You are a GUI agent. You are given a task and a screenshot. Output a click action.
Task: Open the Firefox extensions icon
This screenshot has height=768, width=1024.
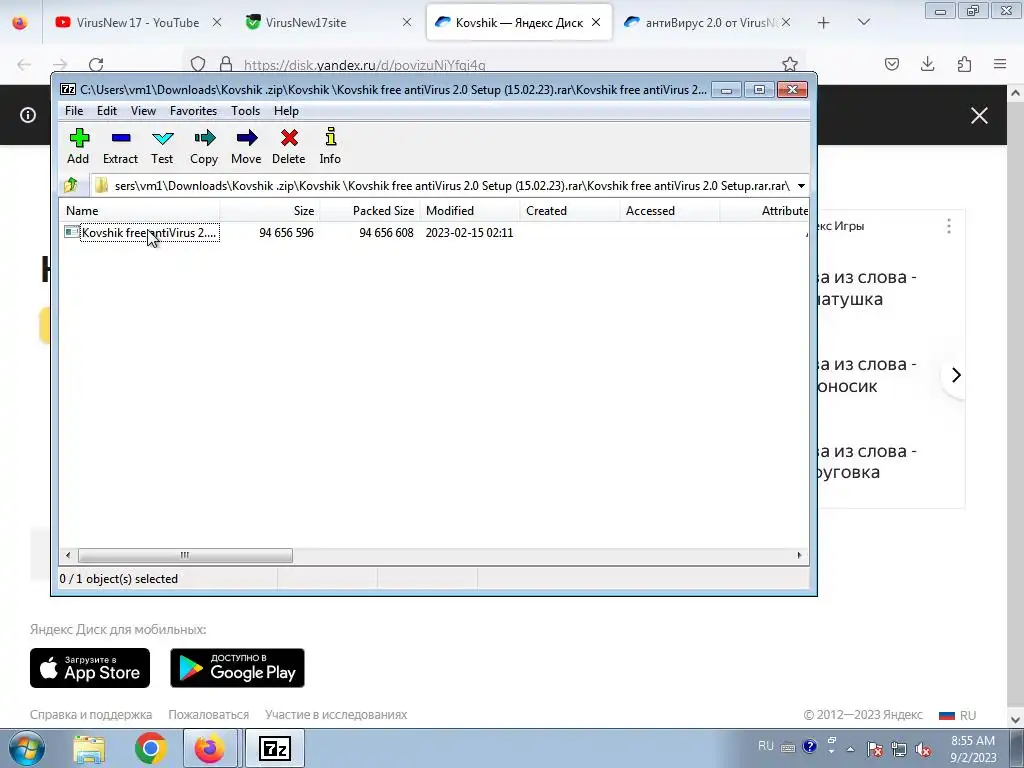964,64
